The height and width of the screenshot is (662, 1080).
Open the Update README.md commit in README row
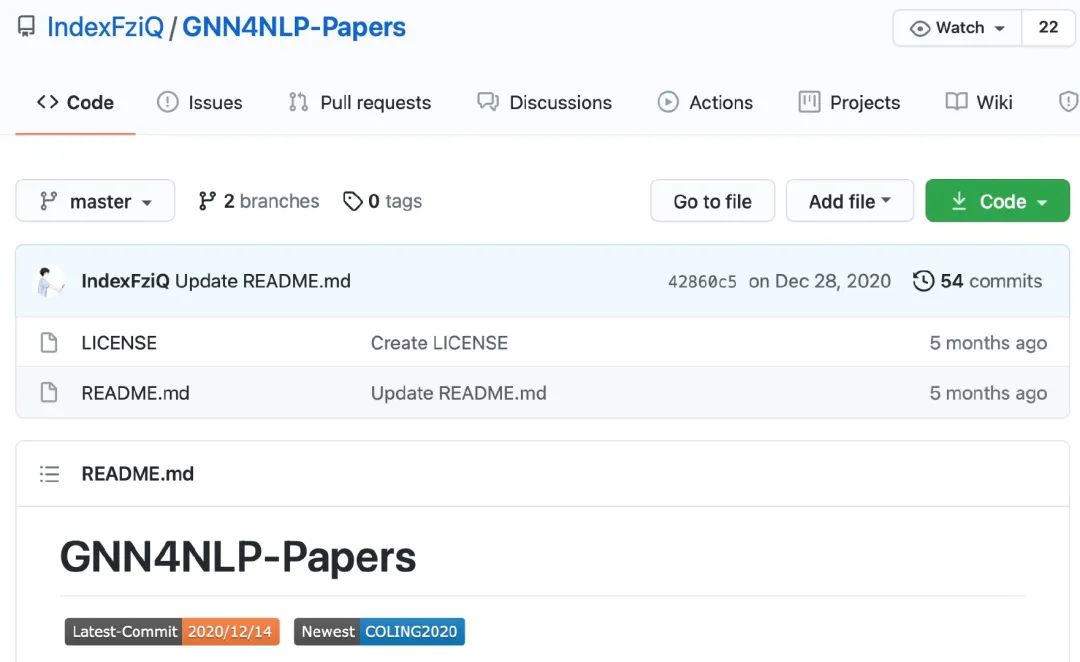pyautogui.click(x=459, y=393)
